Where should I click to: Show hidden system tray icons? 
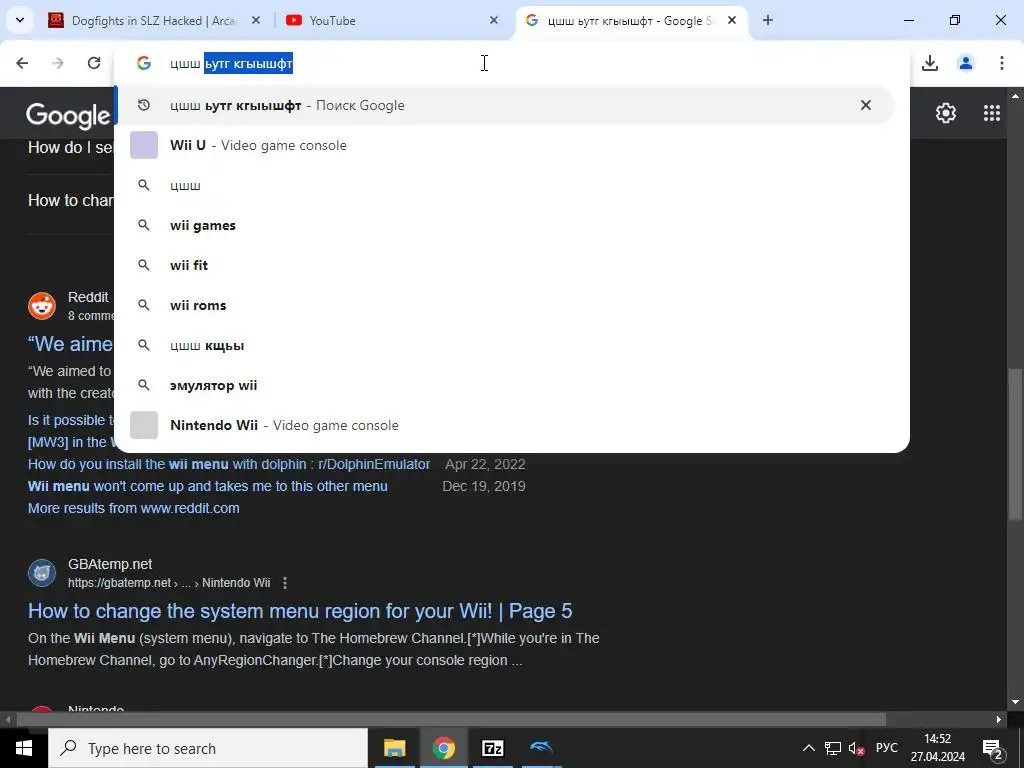[x=808, y=748]
